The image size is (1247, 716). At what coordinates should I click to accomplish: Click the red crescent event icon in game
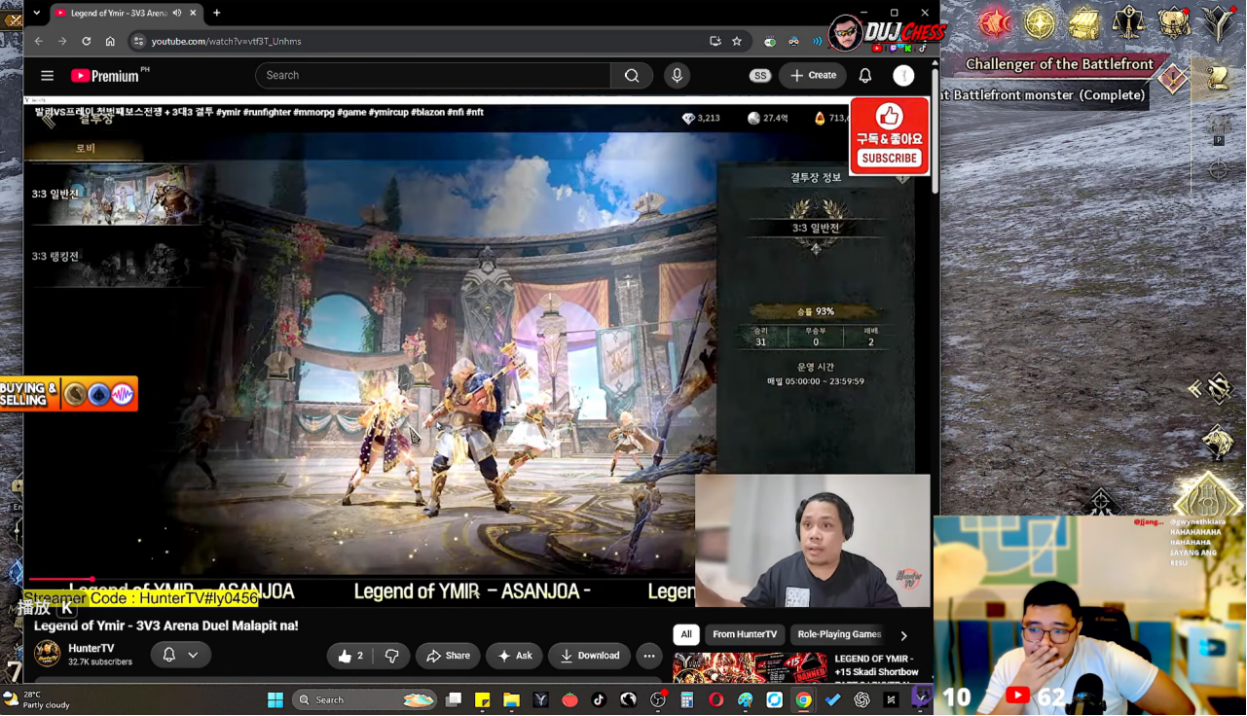[x=994, y=23]
